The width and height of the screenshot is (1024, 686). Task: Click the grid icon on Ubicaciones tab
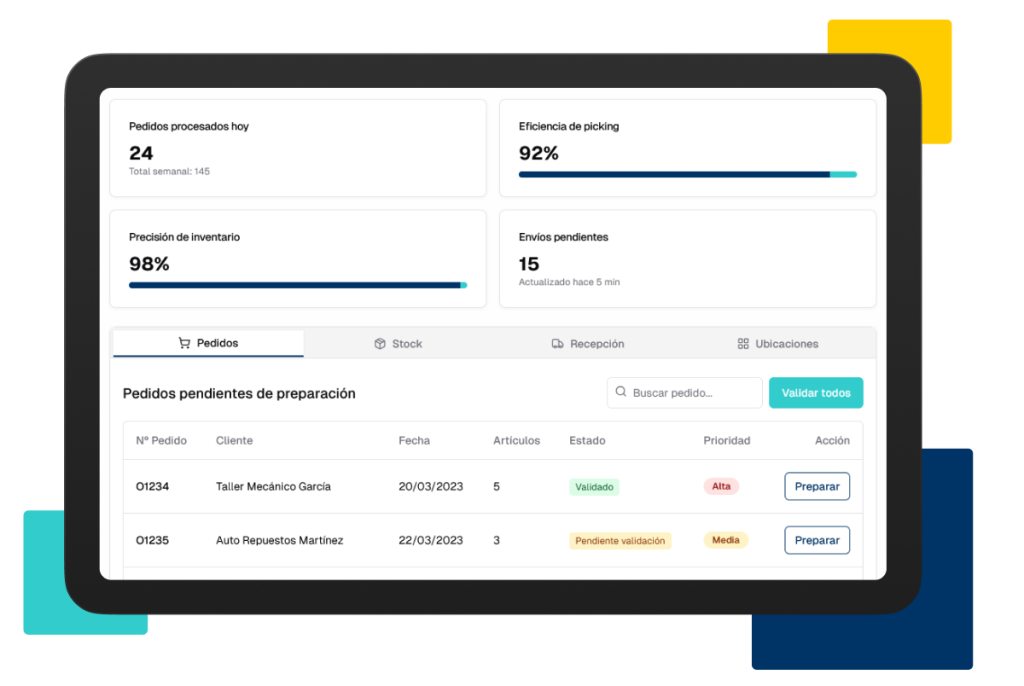[x=743, y=344]
